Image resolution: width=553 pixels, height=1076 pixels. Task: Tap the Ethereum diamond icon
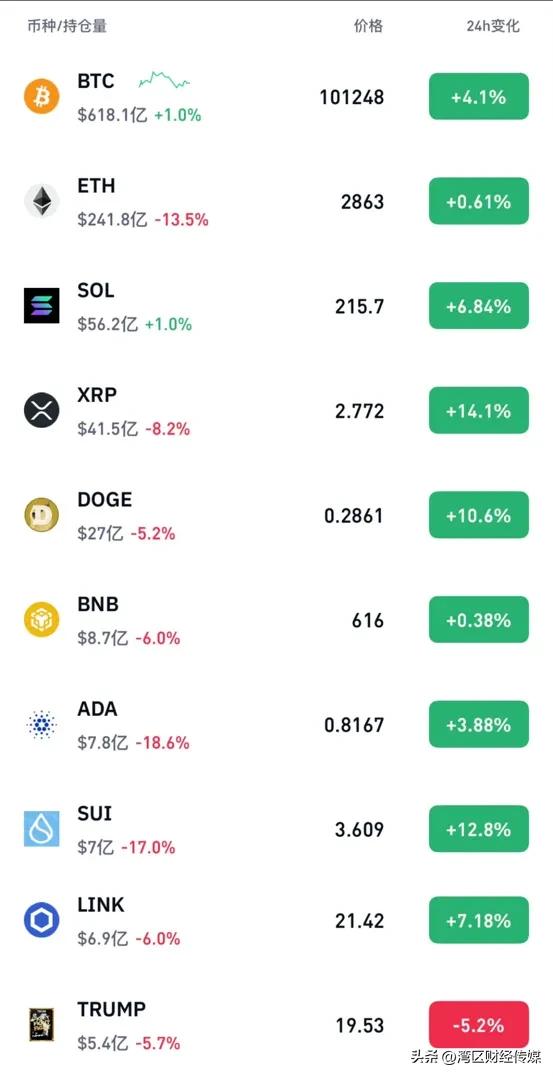(42, 201)
